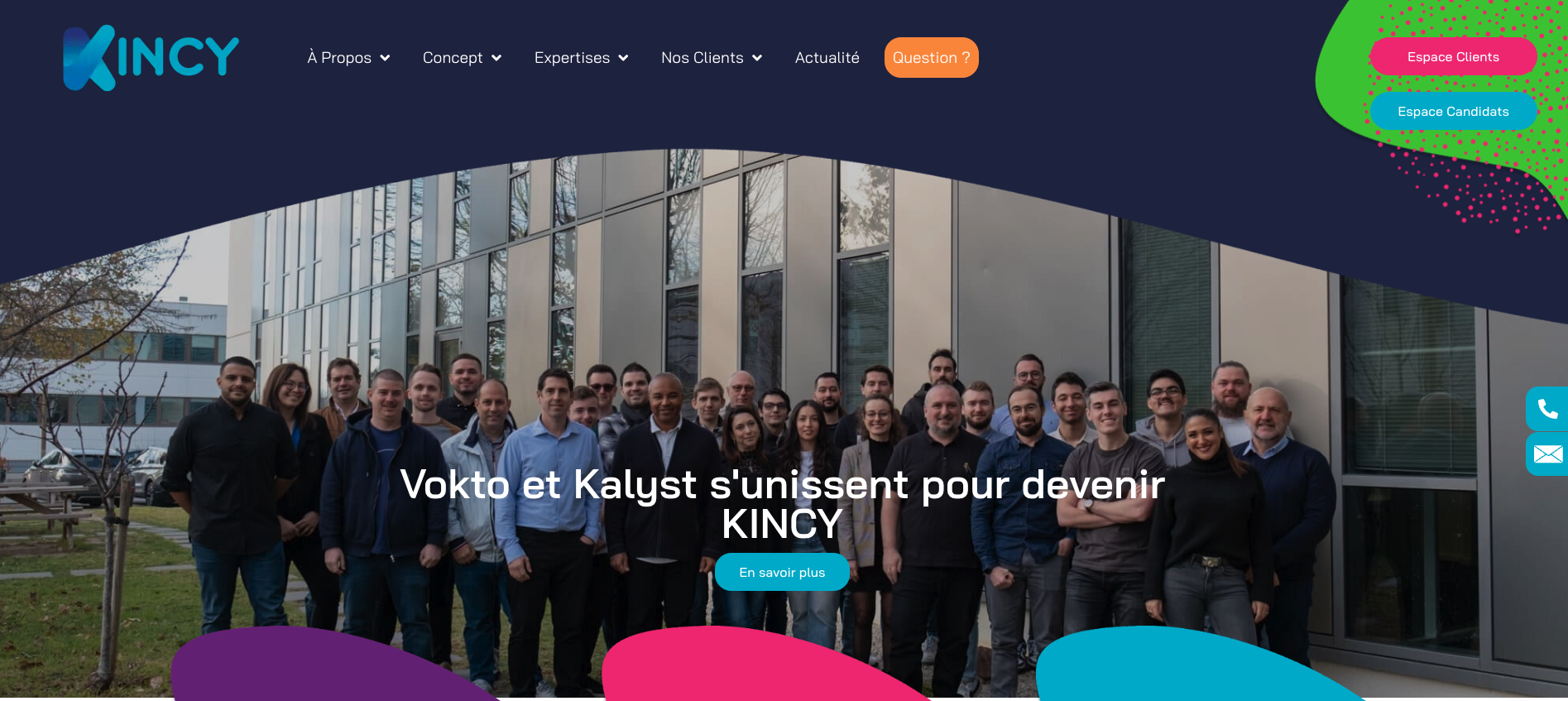This screenshot has height=701, width=1568.
Task: Go to the Actualité page
Action: pyautogui.click(x=827, y=58)
